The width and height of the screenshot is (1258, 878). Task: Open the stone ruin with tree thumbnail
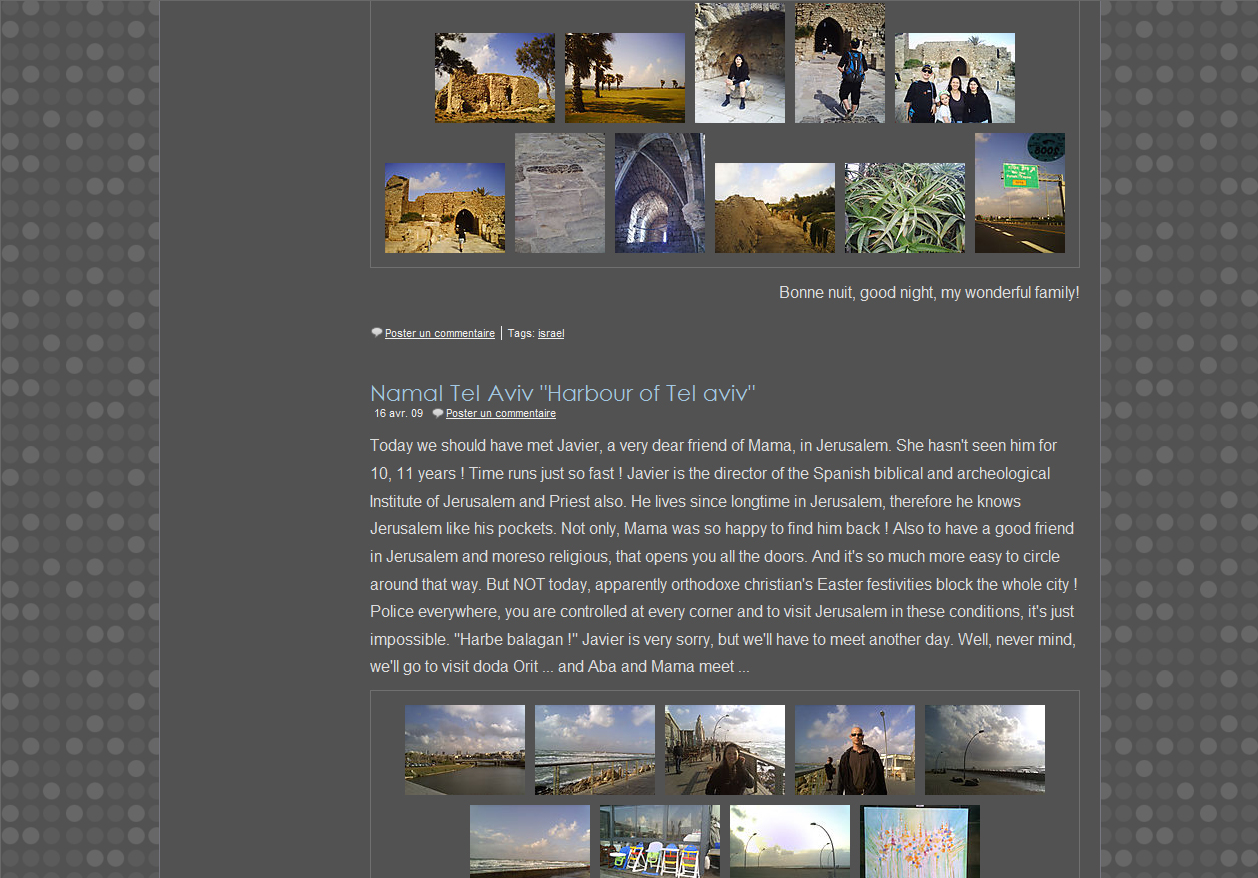point(494,78)
